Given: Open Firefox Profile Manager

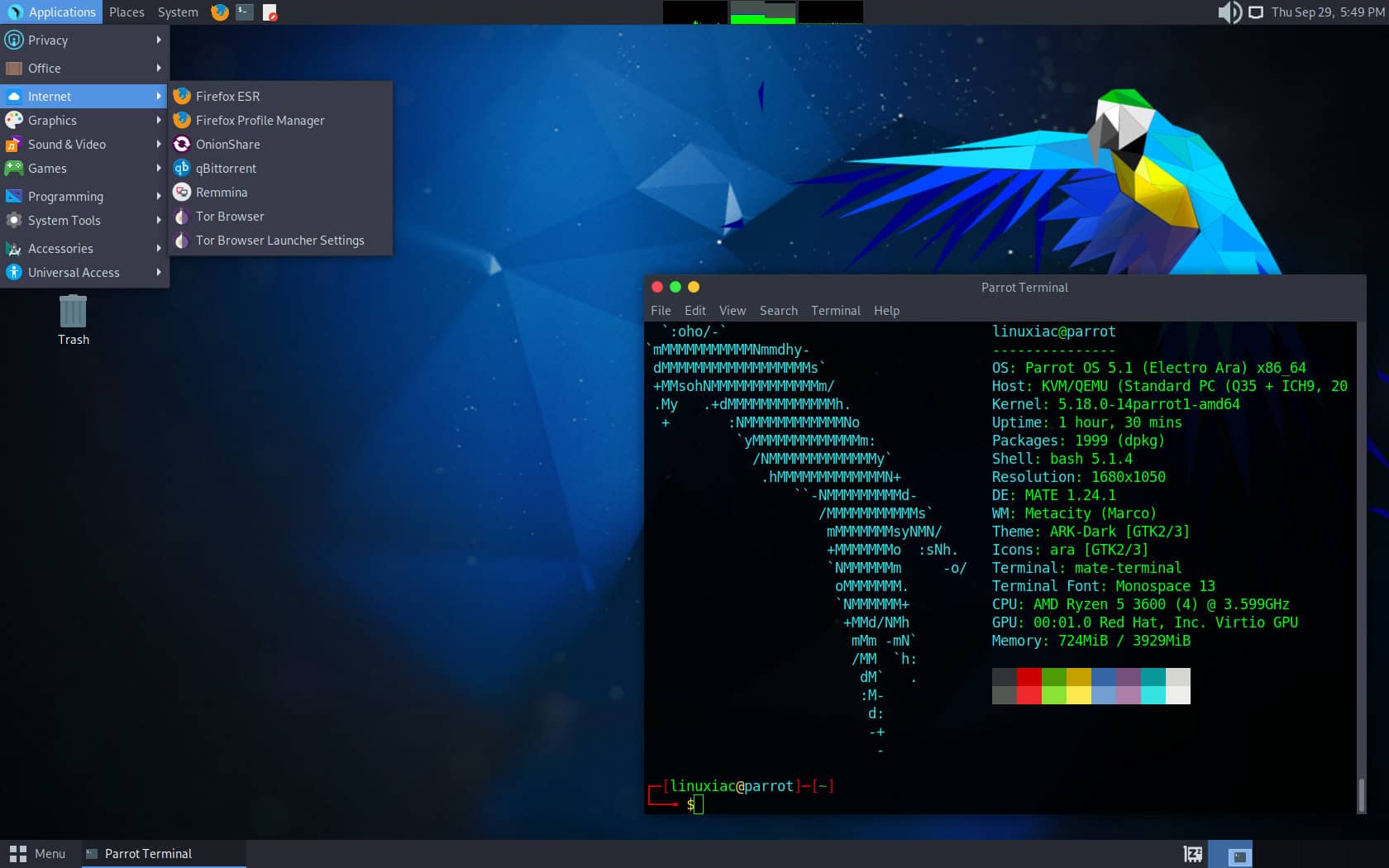Looking at the screenshot, I should pos(260,120).
